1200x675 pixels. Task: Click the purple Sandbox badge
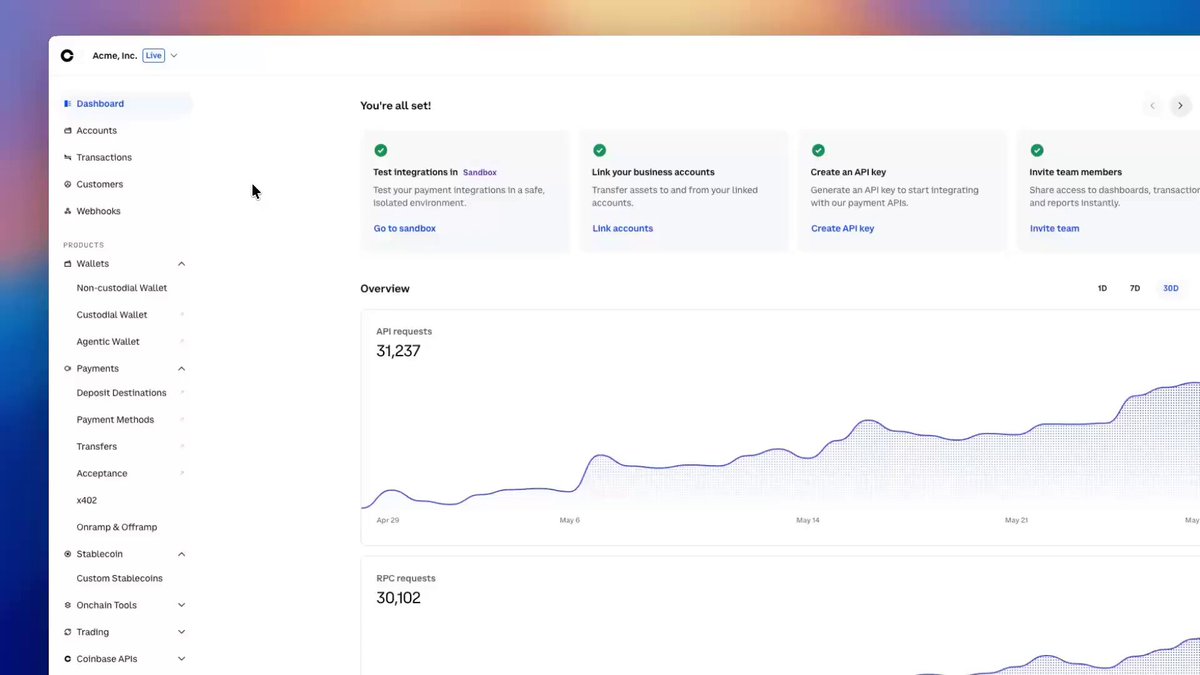tap(480, 173)
